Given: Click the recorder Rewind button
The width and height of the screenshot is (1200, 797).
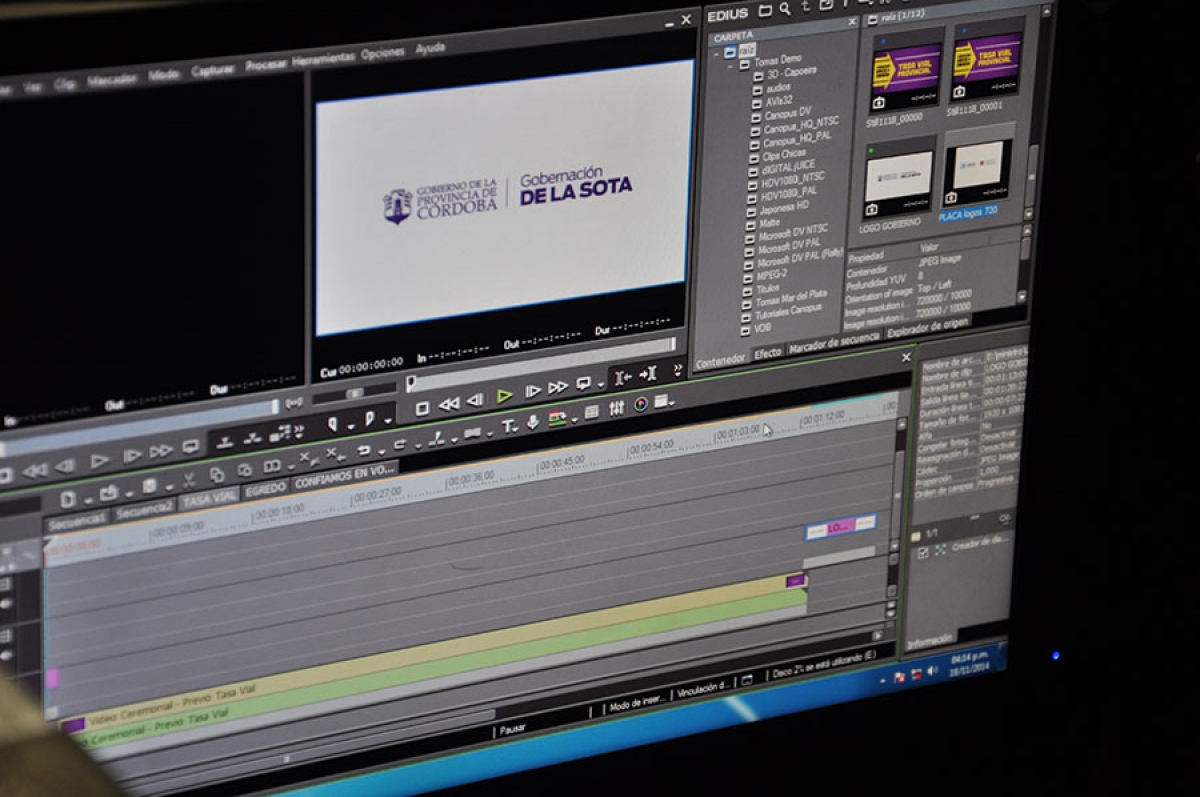Looking at the screenshot, I should coord(449,404).
